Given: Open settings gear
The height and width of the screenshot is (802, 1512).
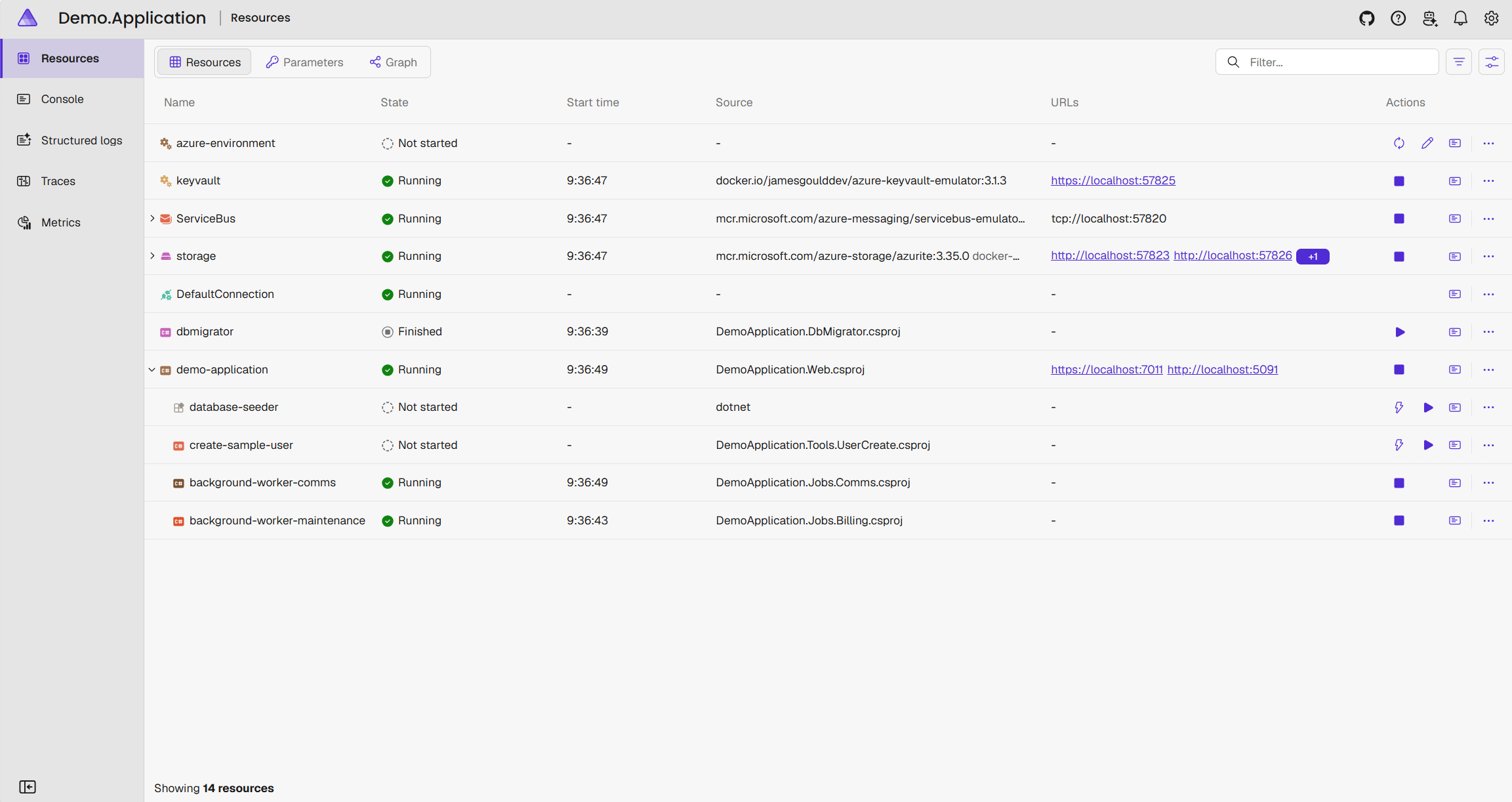Looking at the screenshot, I should 1491,18.
